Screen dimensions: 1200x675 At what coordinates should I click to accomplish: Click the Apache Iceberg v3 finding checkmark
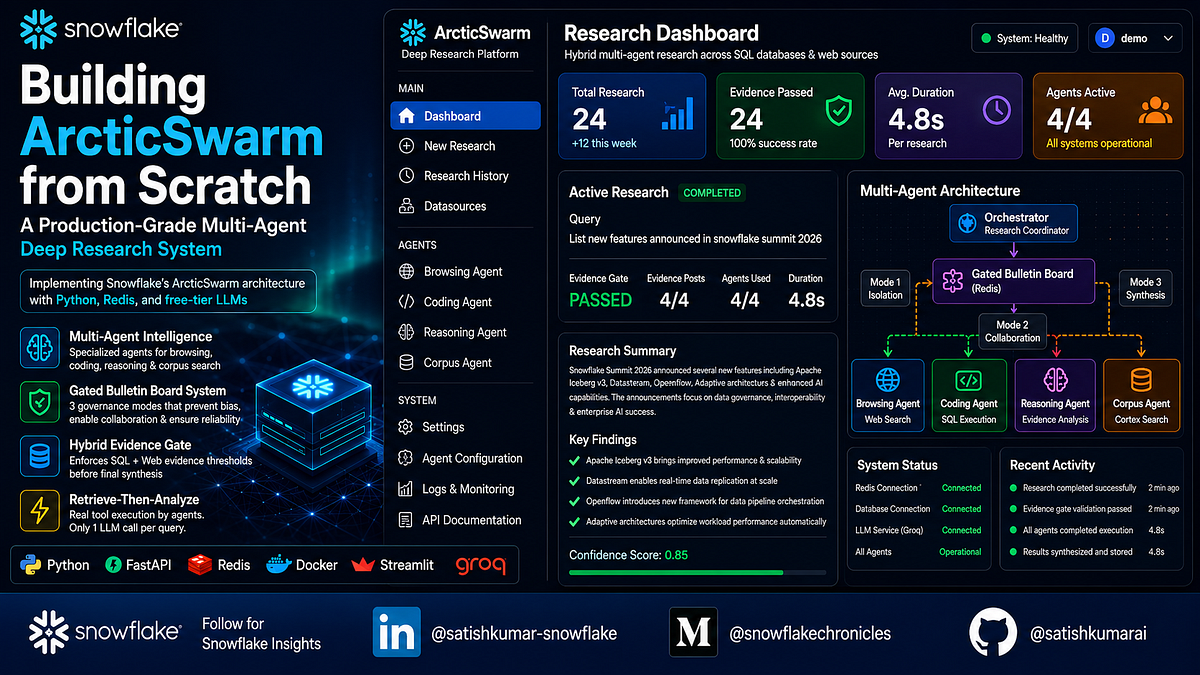pos(576,461)
